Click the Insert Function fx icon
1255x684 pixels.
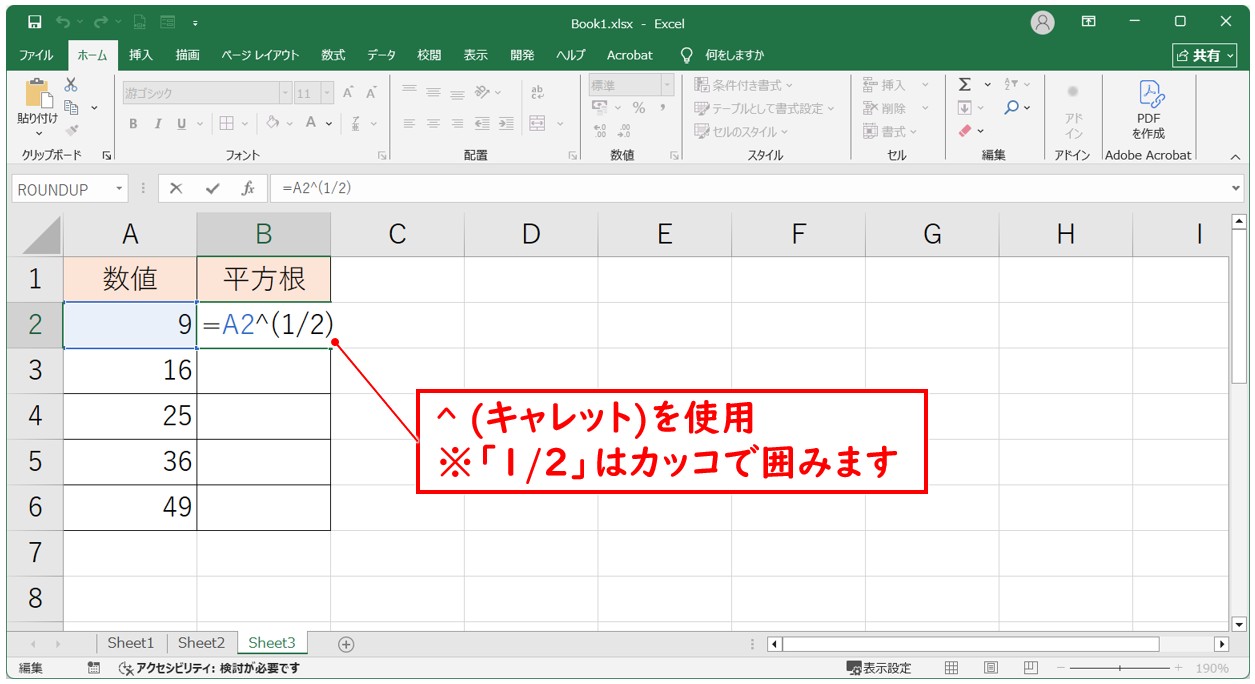click(x=249, y=188)
